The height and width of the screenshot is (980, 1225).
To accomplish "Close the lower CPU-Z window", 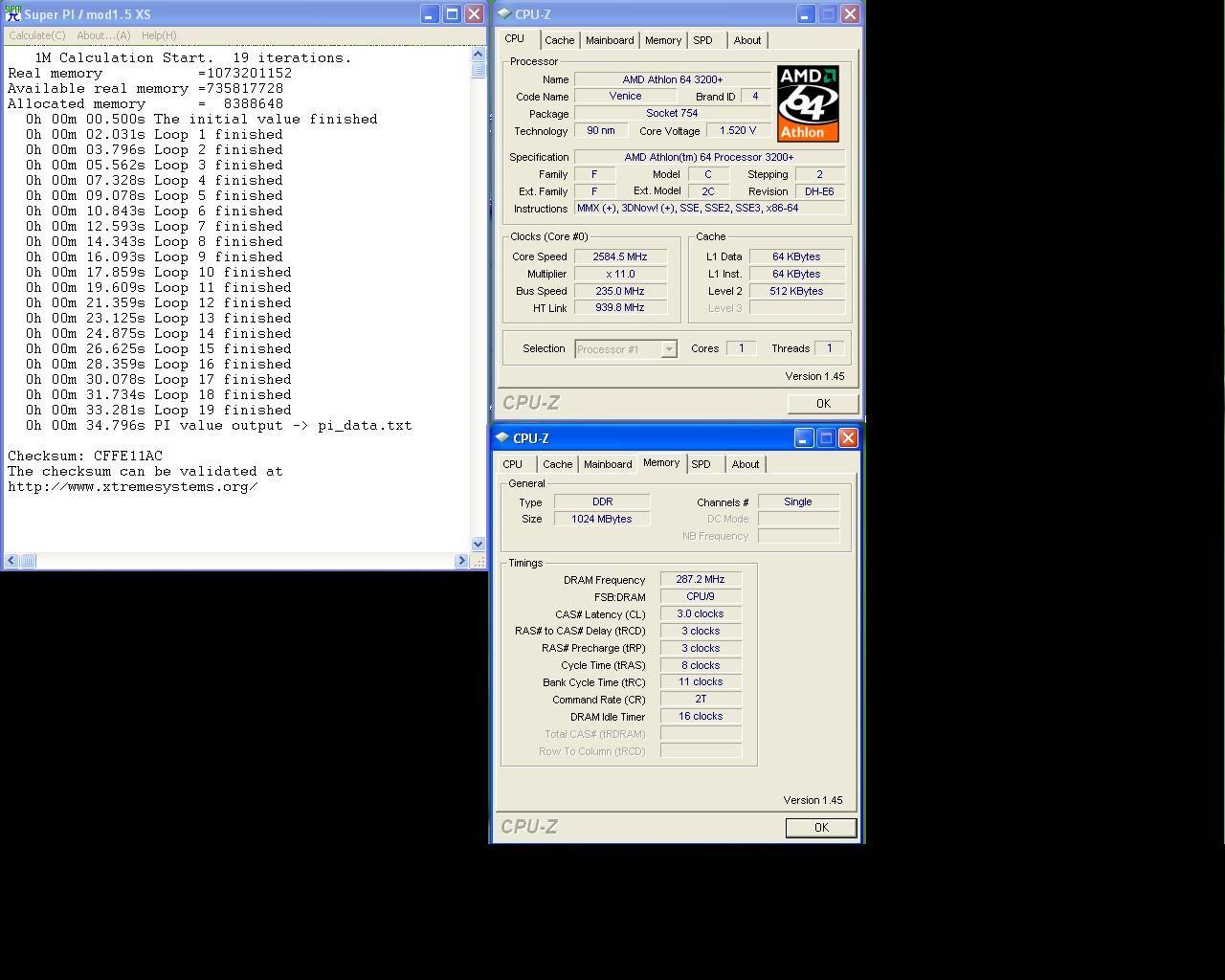I will pos(848,438).
